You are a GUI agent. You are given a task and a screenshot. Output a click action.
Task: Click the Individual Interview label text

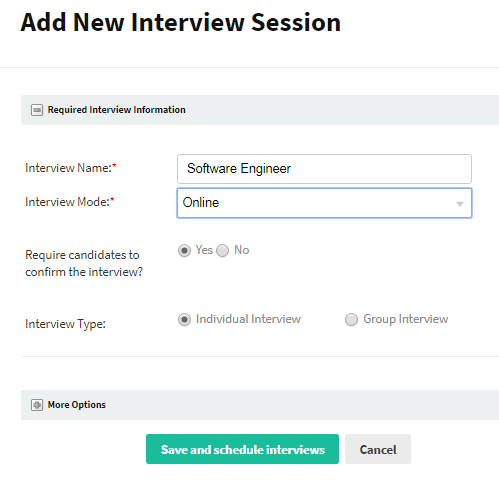click(248, 319)
